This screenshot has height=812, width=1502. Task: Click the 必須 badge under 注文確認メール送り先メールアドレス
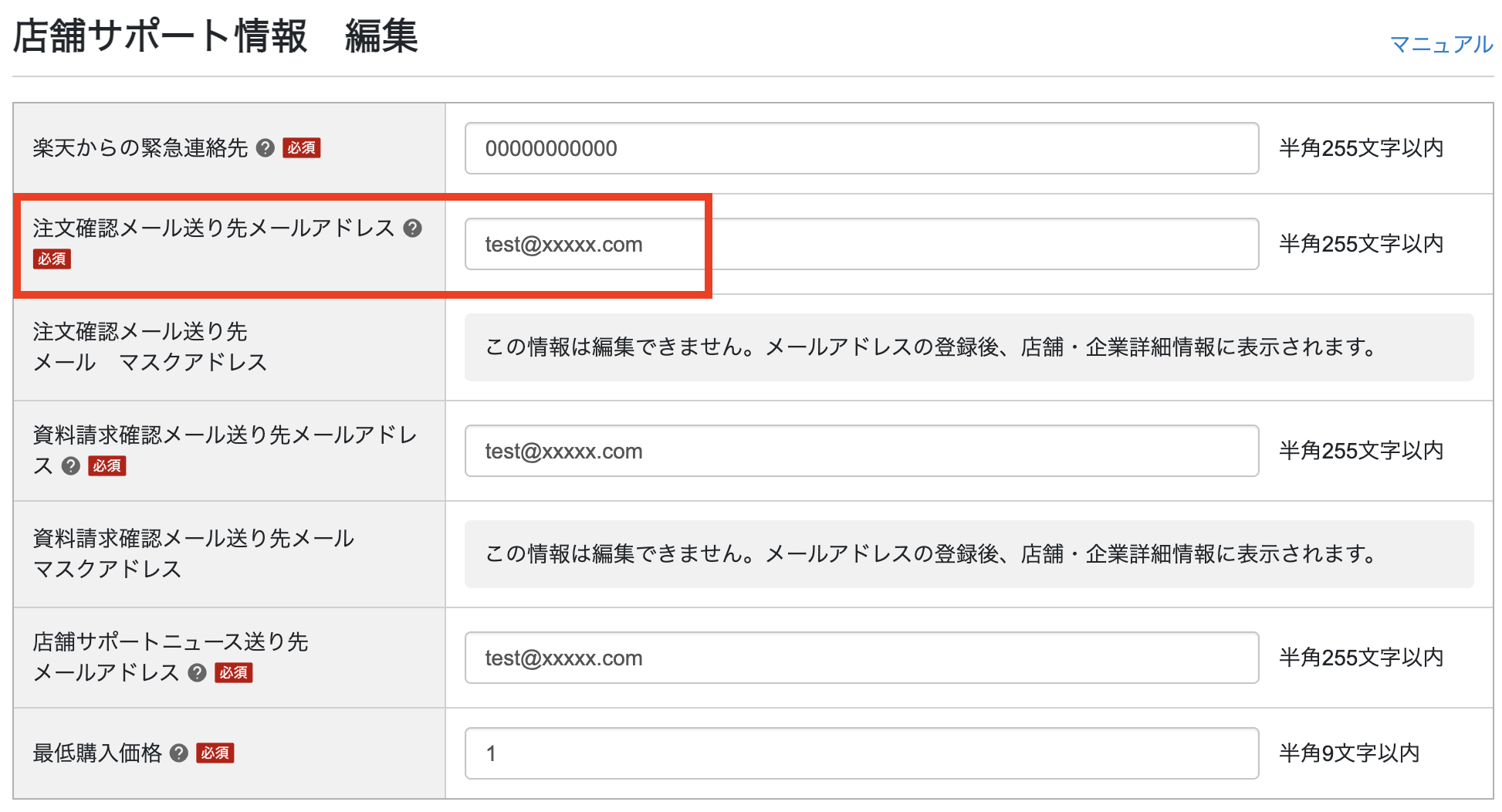pos(52,259)
